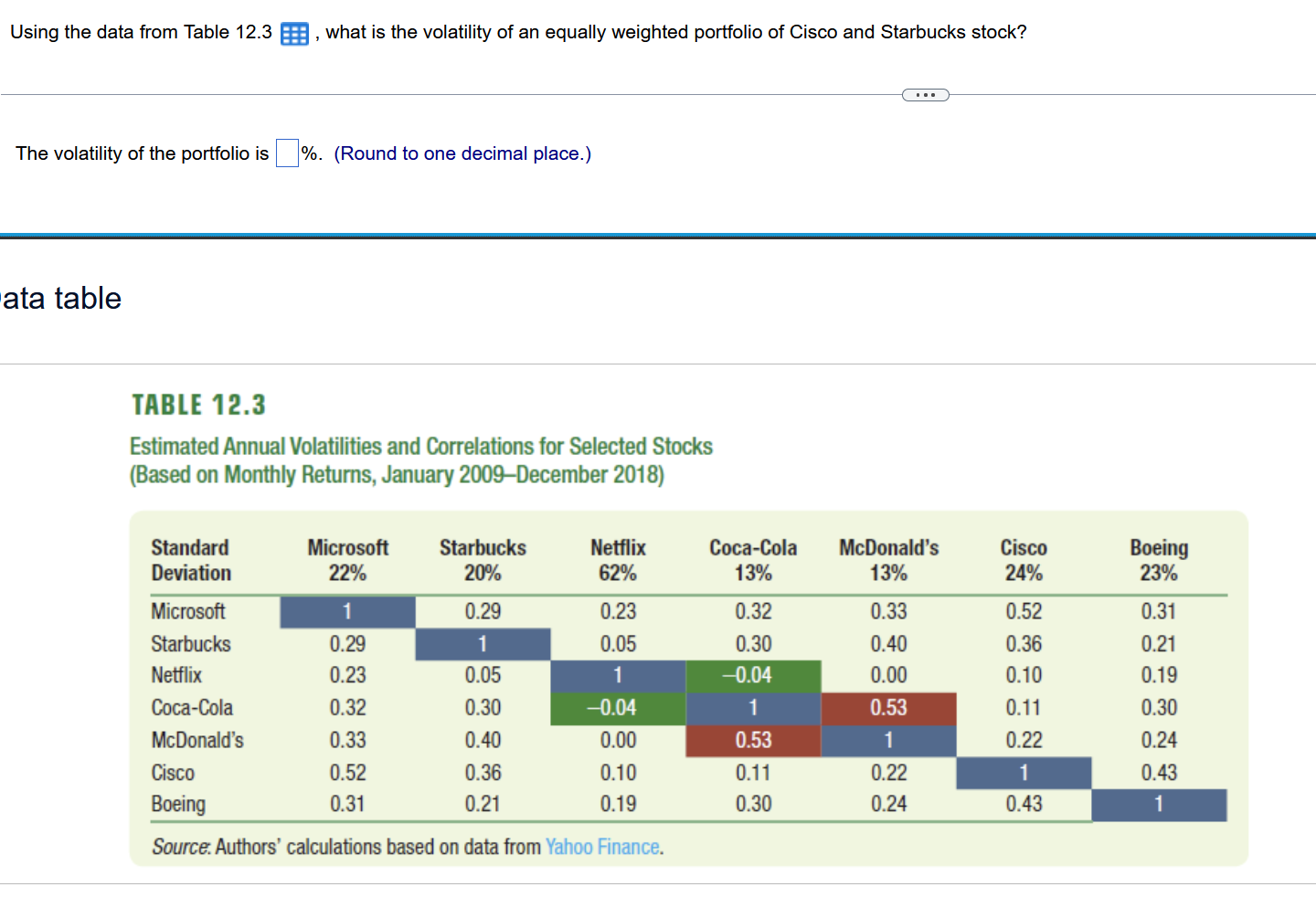Select the Cisco-Starbucks correlation cell 0.36
The image size is (1316, 908).
pyautogui.click(x=1024, y=644)
